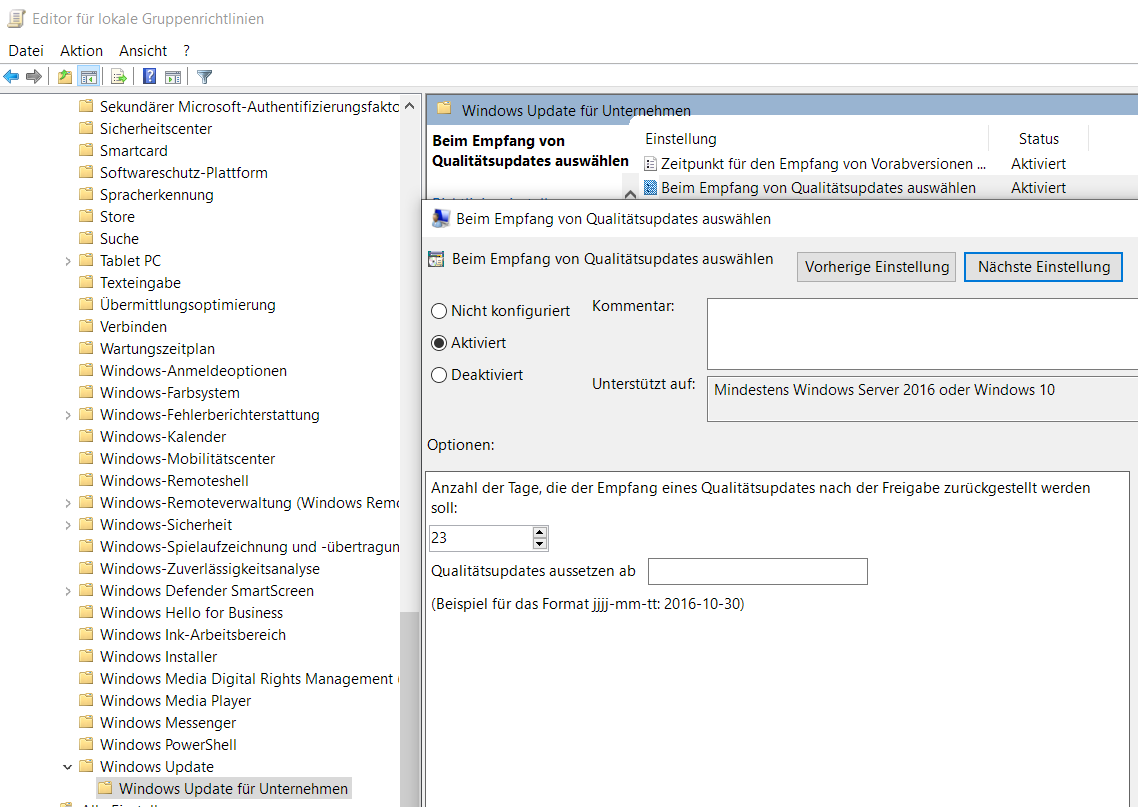Screen dimensions: 1138x807
Task: Click the Qualitätsupdates policy row icon
Action: pos(650,188)
